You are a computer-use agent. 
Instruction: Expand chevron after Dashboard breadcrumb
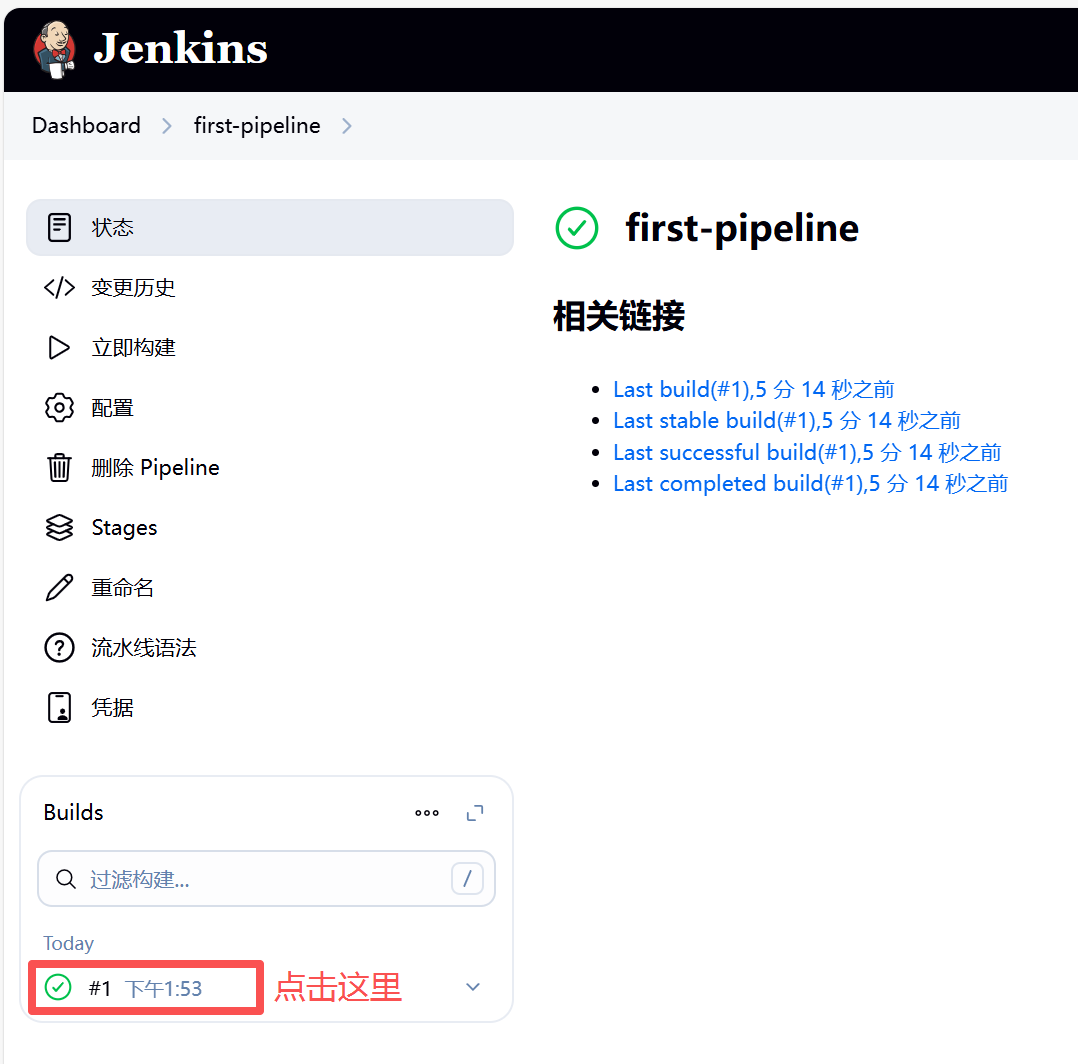tap(166, 126)
